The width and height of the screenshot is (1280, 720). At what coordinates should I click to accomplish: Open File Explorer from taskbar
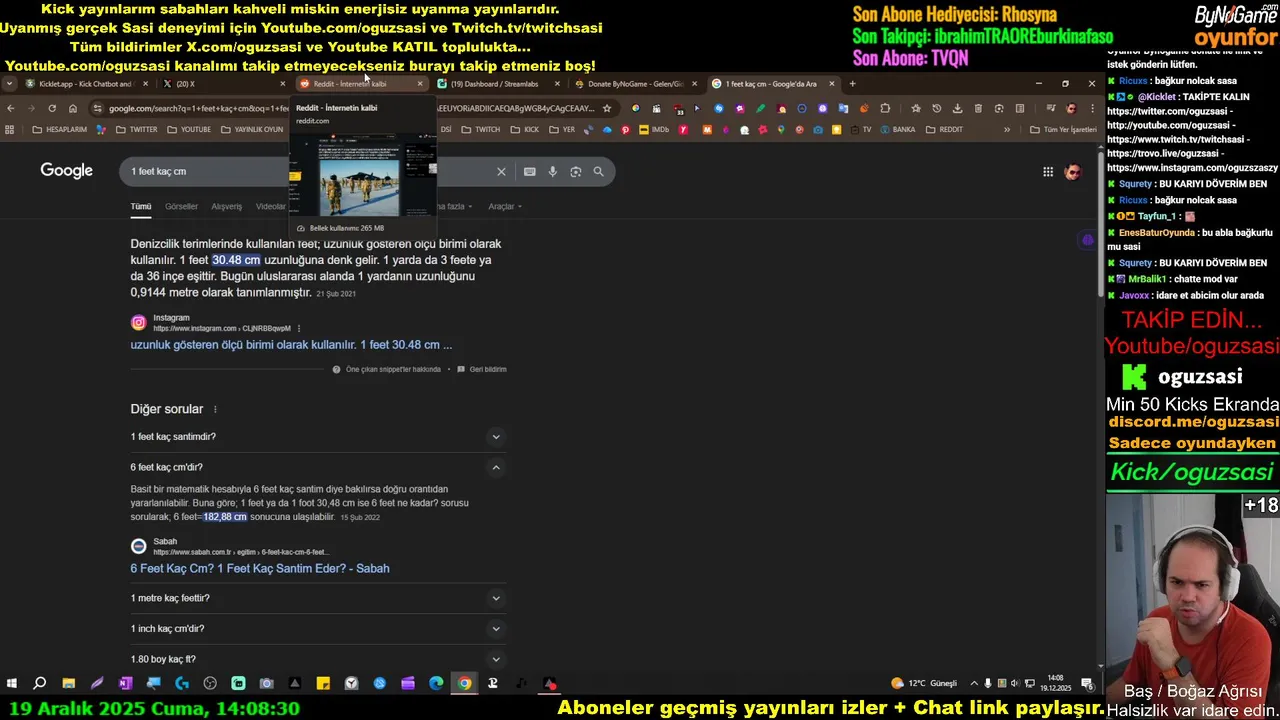[x=68, y=684]
